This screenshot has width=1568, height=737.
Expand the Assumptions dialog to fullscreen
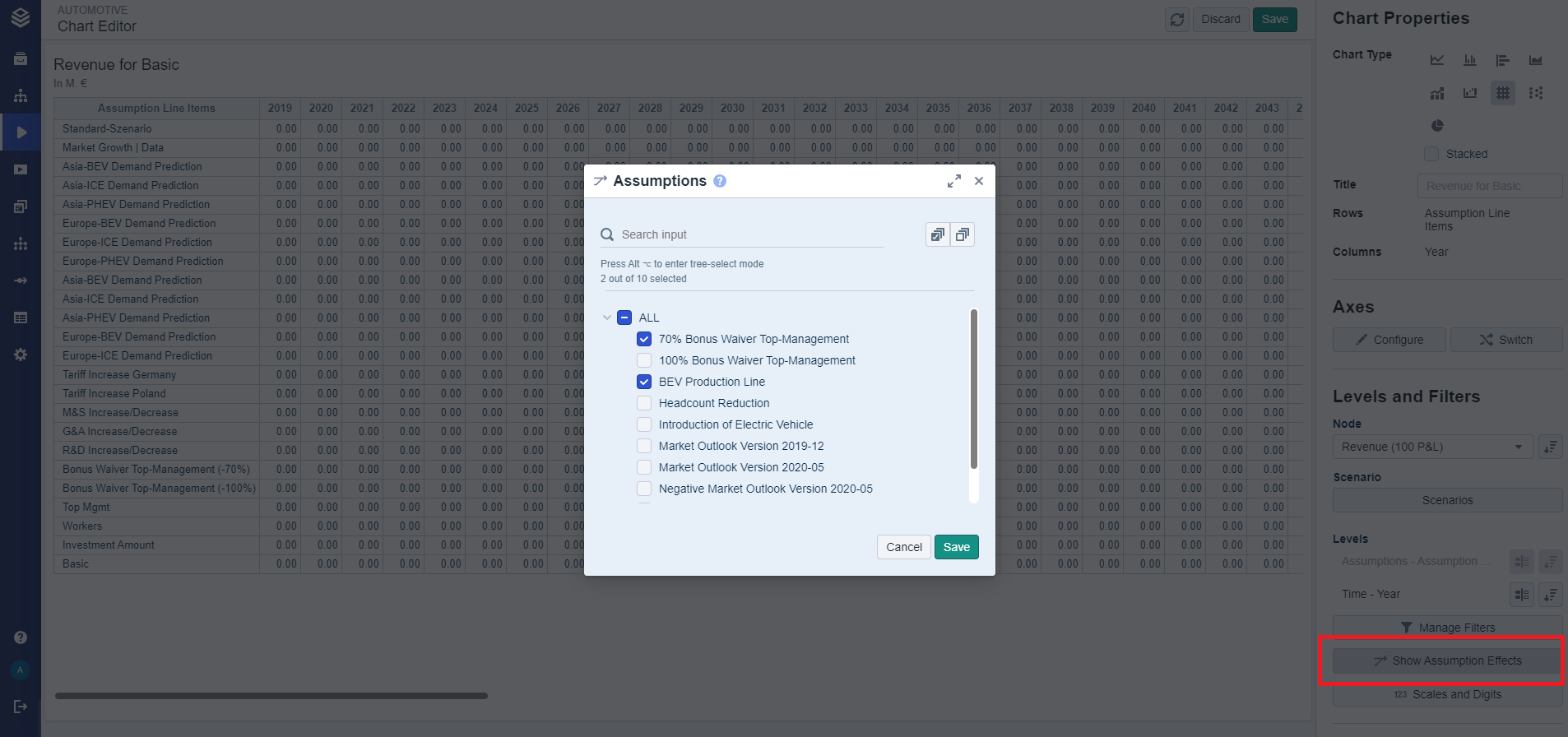tap(953, 181)
